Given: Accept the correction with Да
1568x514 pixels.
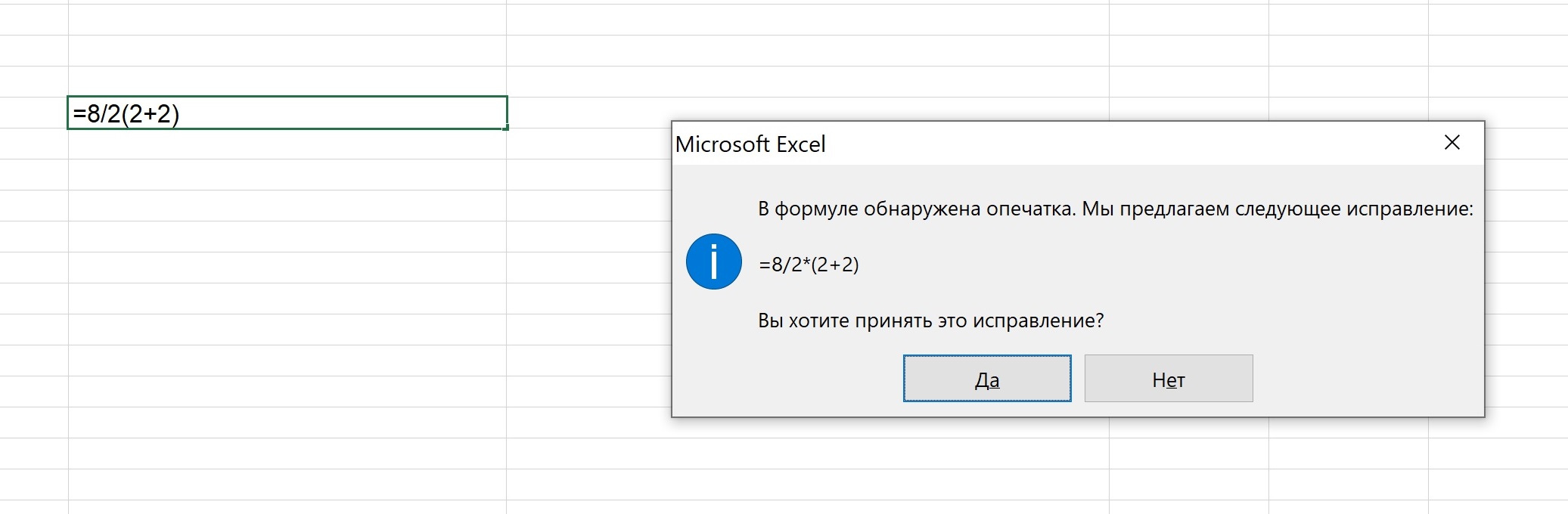Looking at the screenshot, I should click(x=987, y=379).
